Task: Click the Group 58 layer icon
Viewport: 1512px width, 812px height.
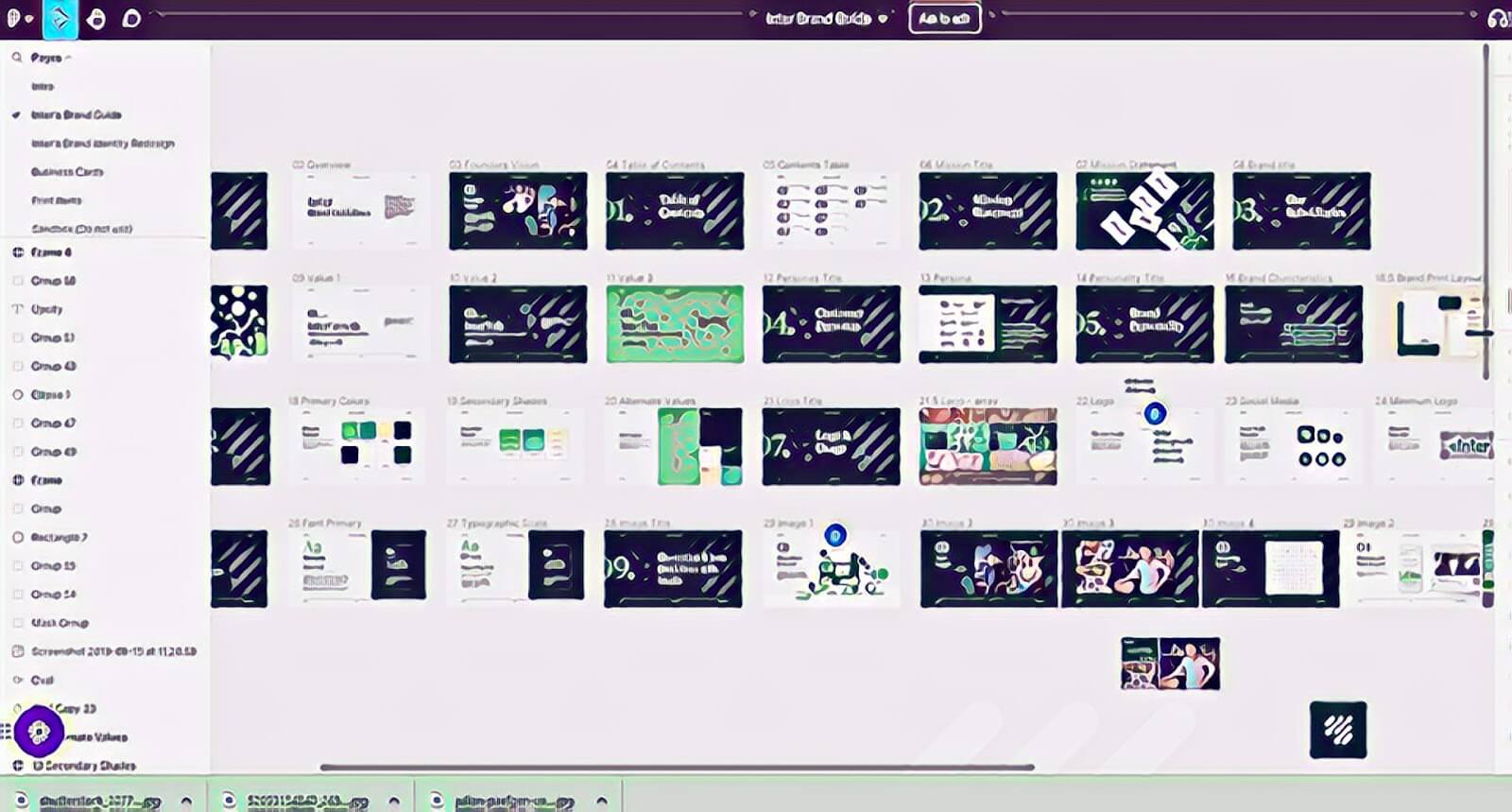Action: point(17,281)
